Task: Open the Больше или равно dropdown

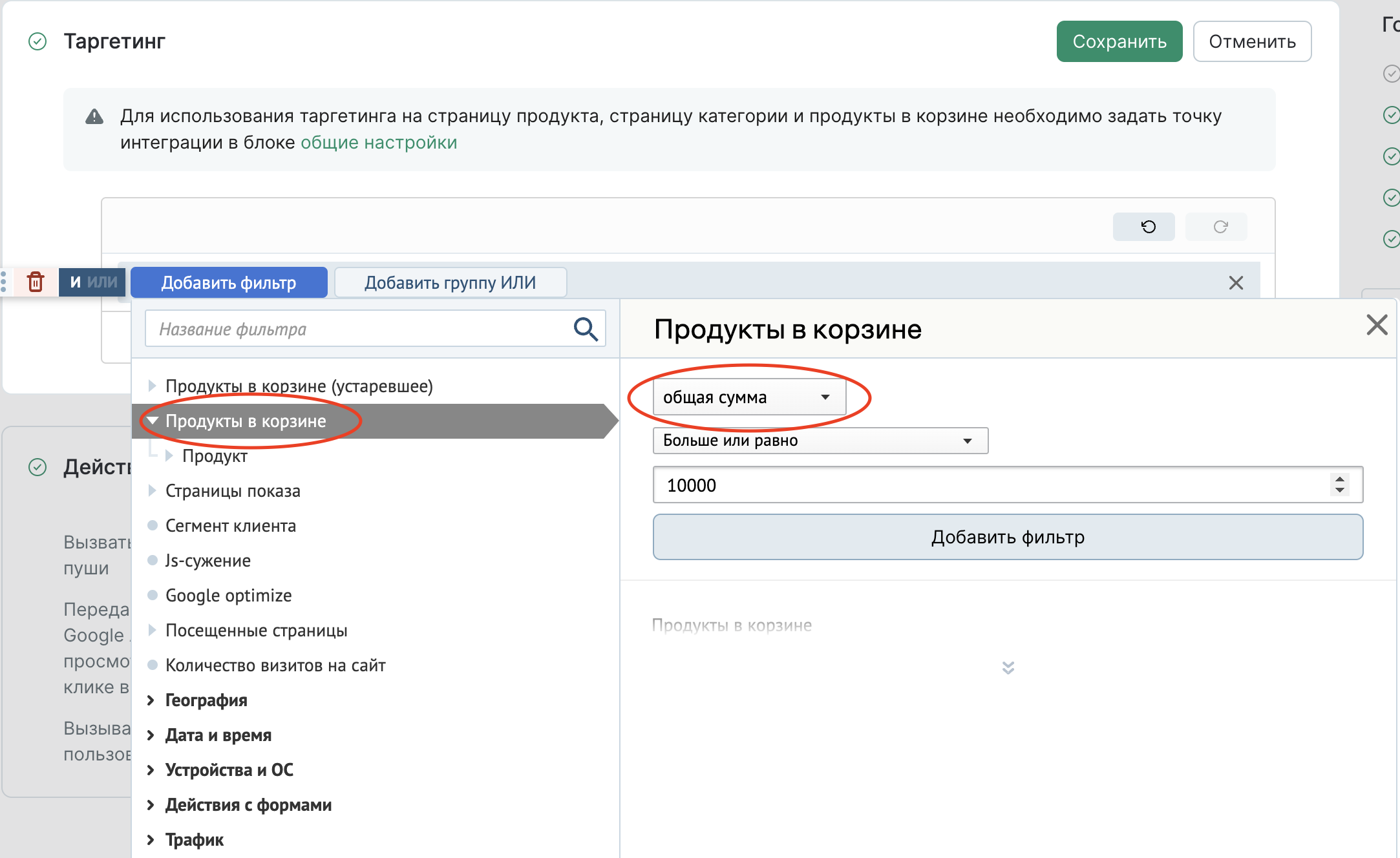Action: [x=820, y=441]
